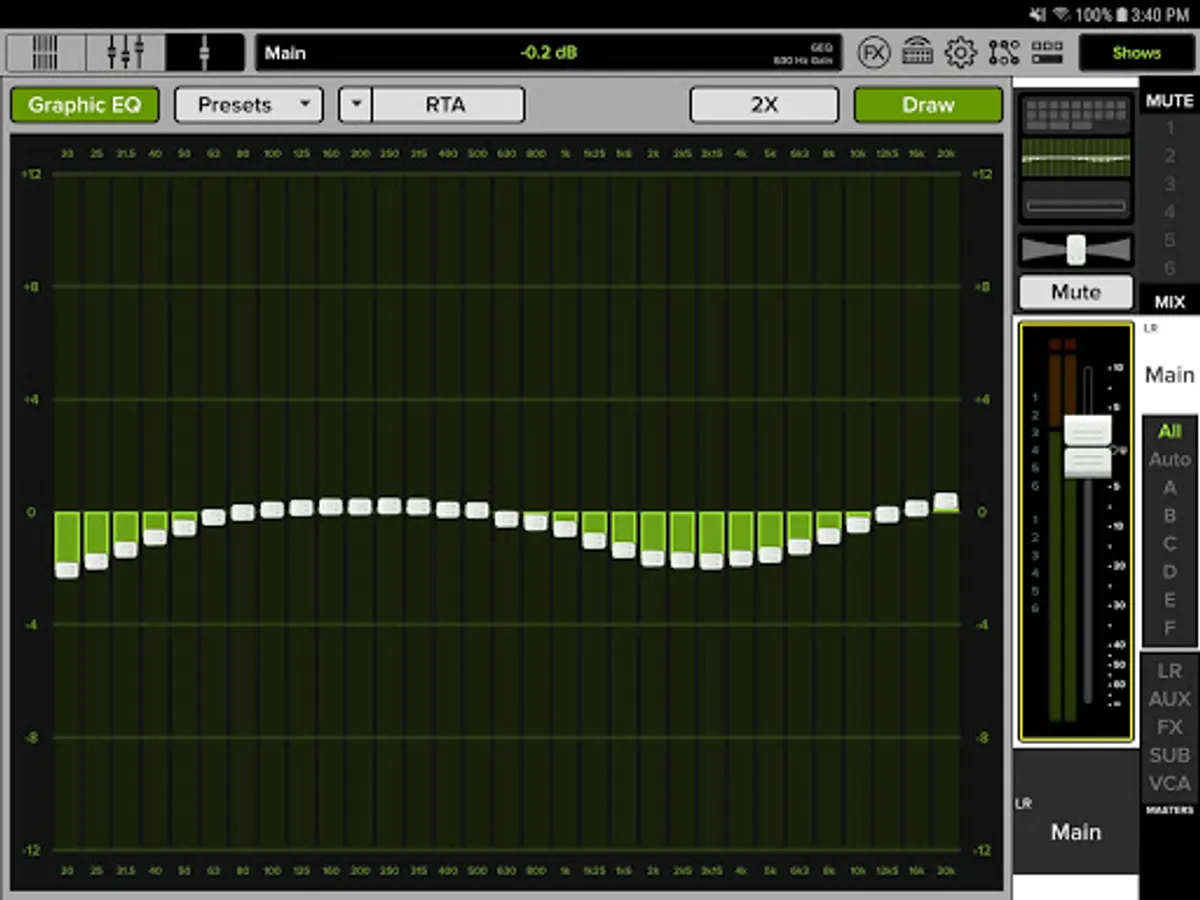1200x900 pixels.
Task: Click the lower Main fader cap
Action: tap(1087, 462)
